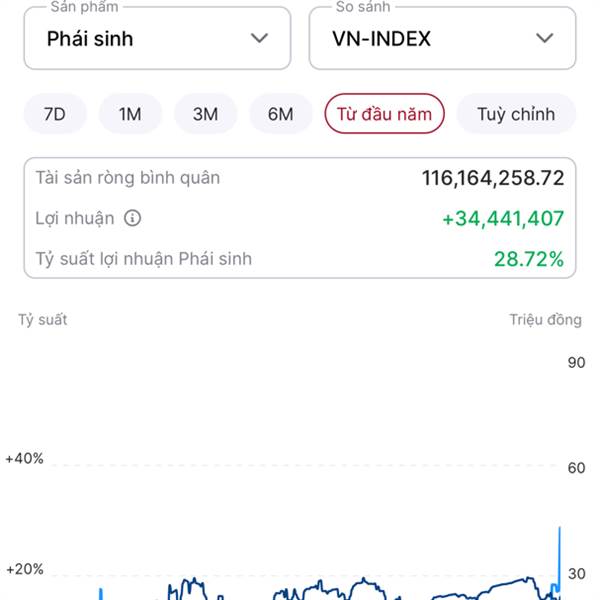Tap the 28.72% return rate value
Screen dimensions: 600x600
pos(529,259)
